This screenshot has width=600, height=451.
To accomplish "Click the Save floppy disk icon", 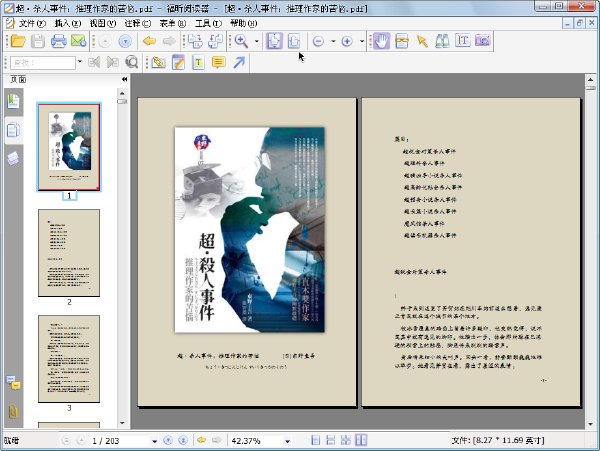I will pyautogui.click(x=38, y=41).
